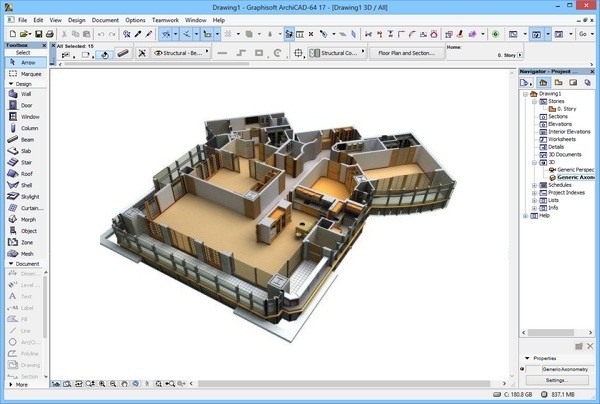The image size is (600, 404).
Task: Expand the Project Indexes tree node
Action: (x=535, y=193)
